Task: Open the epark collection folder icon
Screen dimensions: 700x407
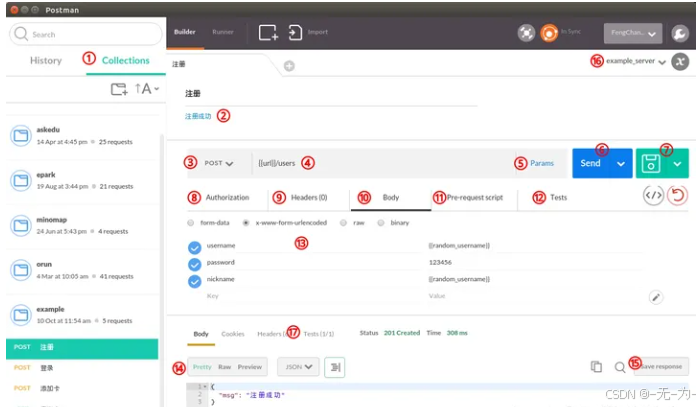Action: (x=21, y=181)
